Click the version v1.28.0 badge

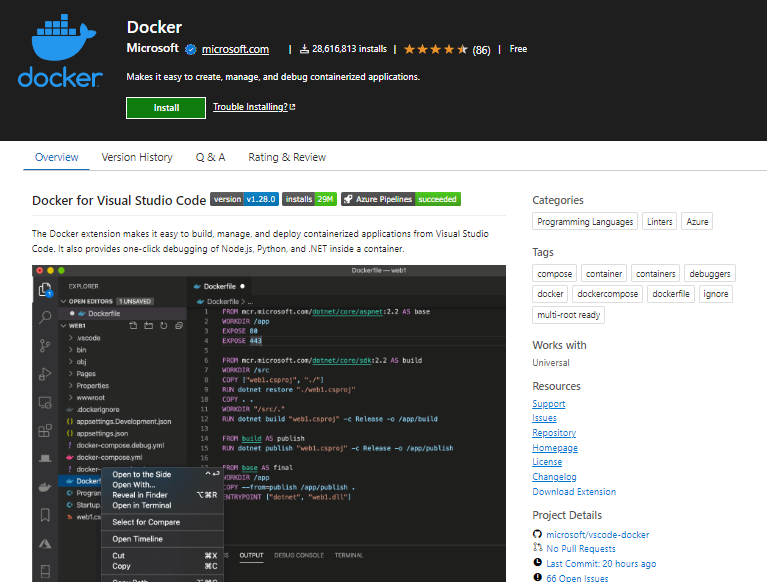(244, 199)
